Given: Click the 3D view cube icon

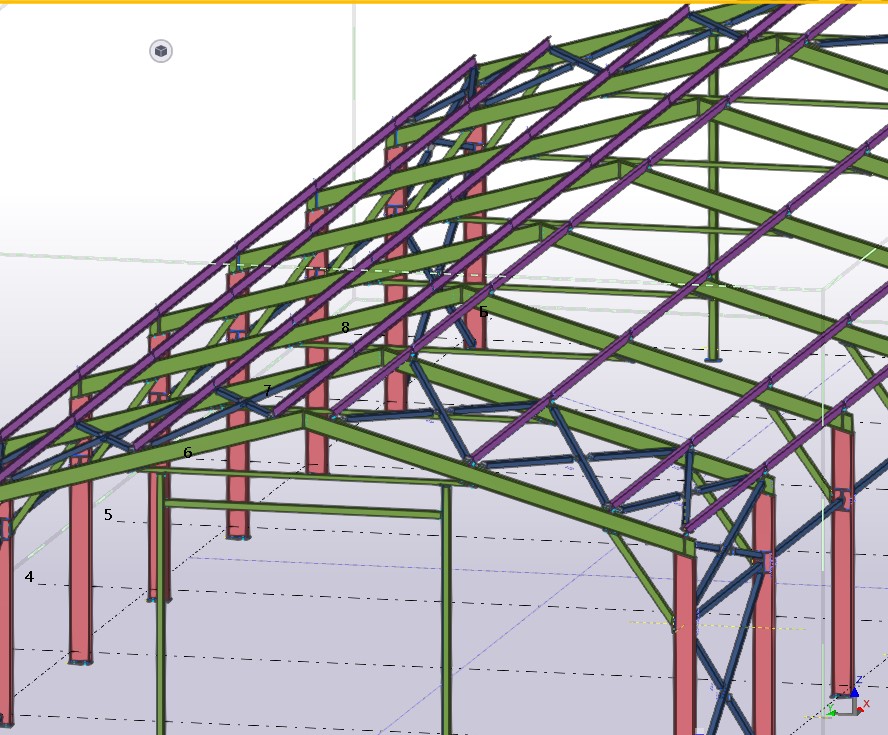Looking at the screenshot, I should [x=161, y=51].
